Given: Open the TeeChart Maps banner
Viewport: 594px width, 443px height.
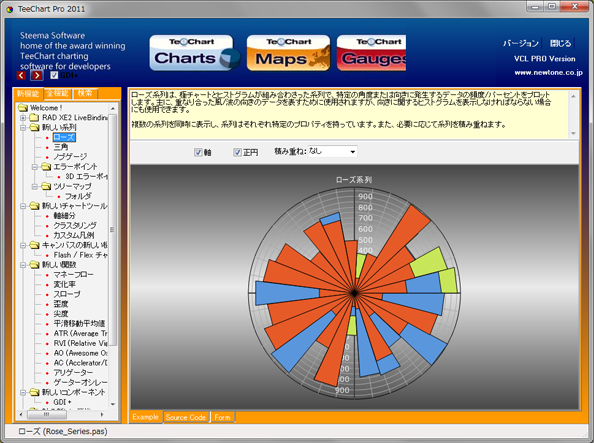Looking at the screenshot, I should point(288,53).
